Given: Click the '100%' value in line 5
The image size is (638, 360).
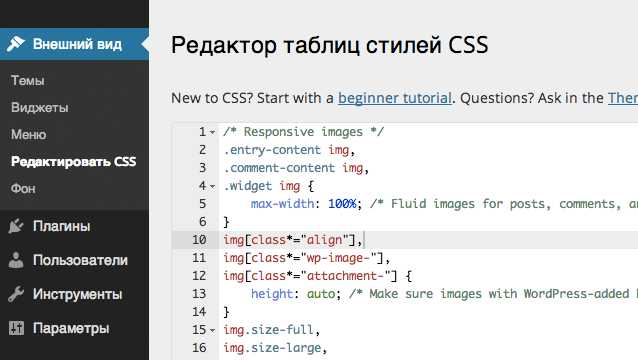Looking at the screenshot, I should click(342, 203).
